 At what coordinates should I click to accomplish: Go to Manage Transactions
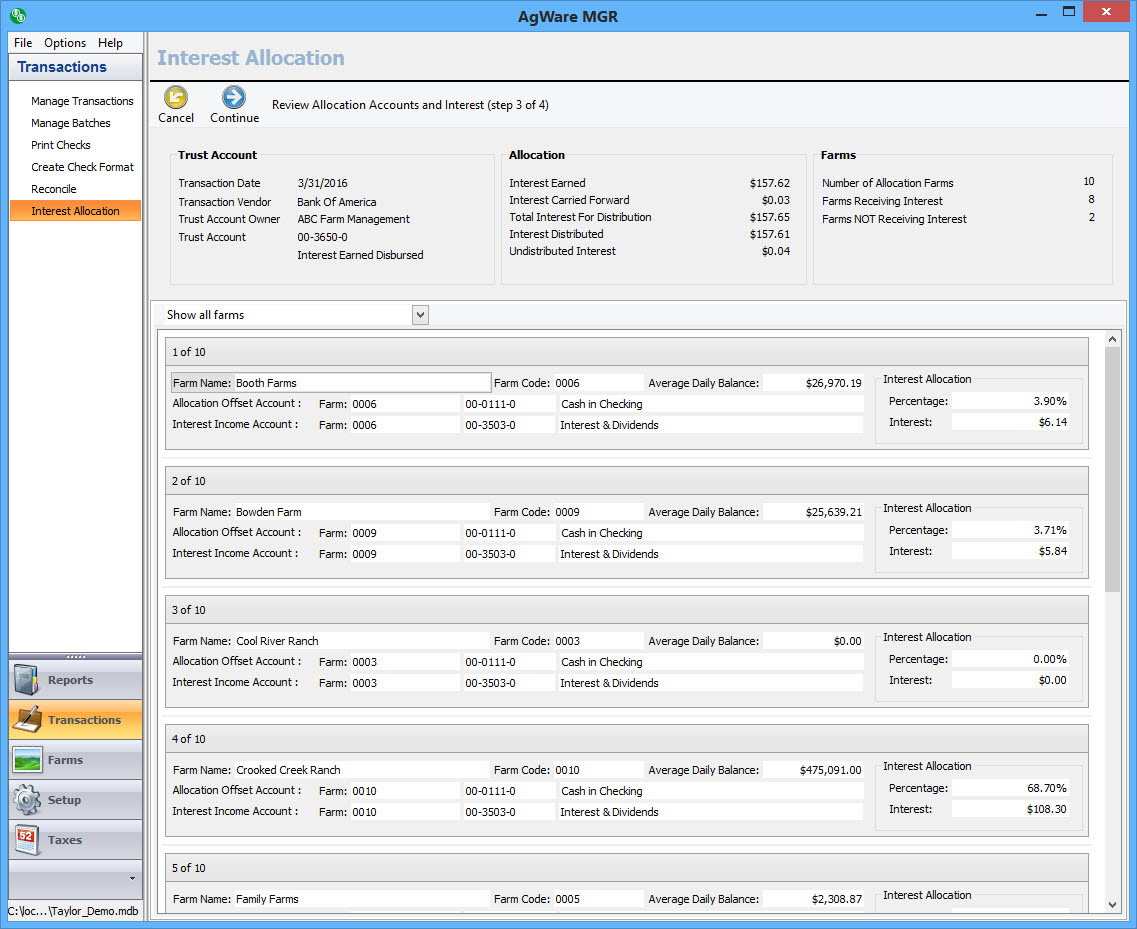(x=82, y=101)
